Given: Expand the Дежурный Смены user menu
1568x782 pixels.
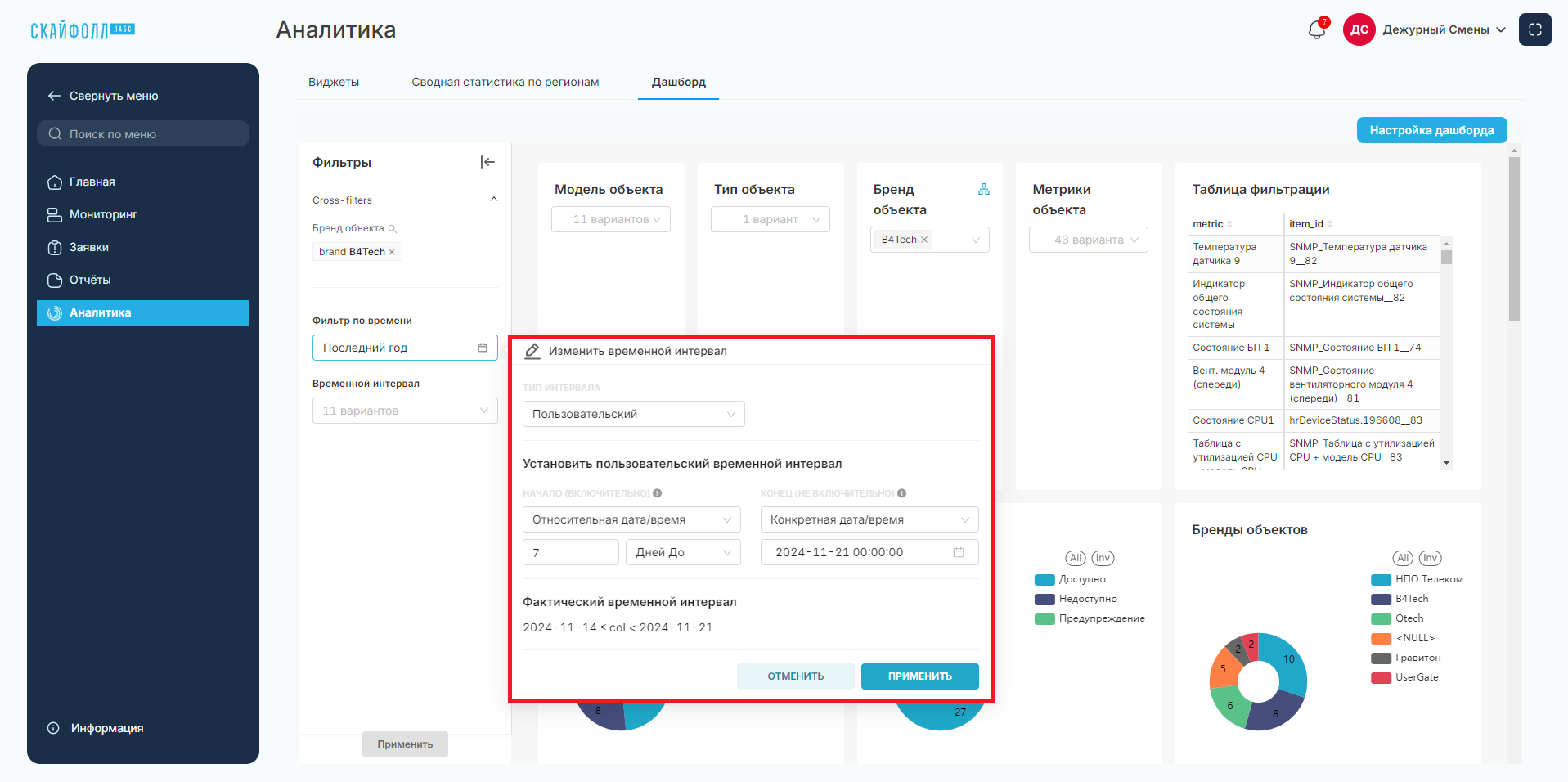Looking at the screenshot, I should coord(1444,29).
